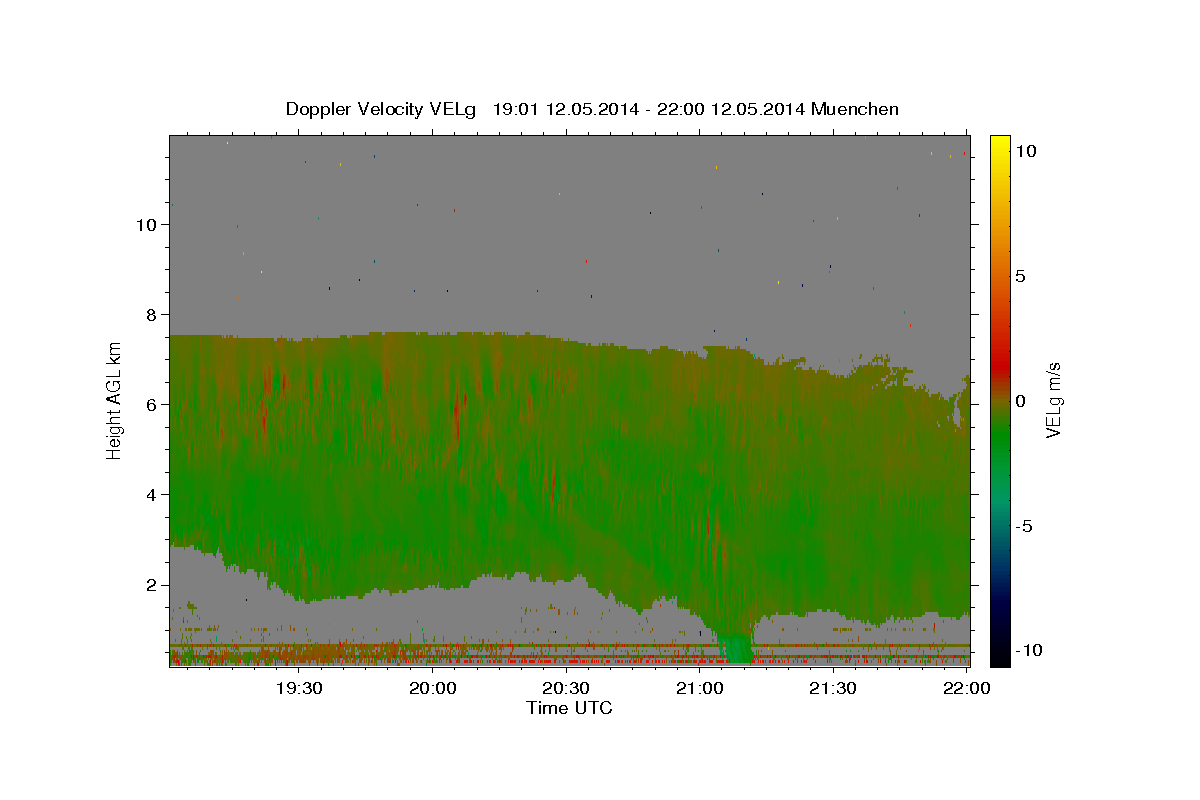Click the "Height AGL km" axis label
Image resolution: width=1200 pixels, height=800 pixels.
coord(115,400)
